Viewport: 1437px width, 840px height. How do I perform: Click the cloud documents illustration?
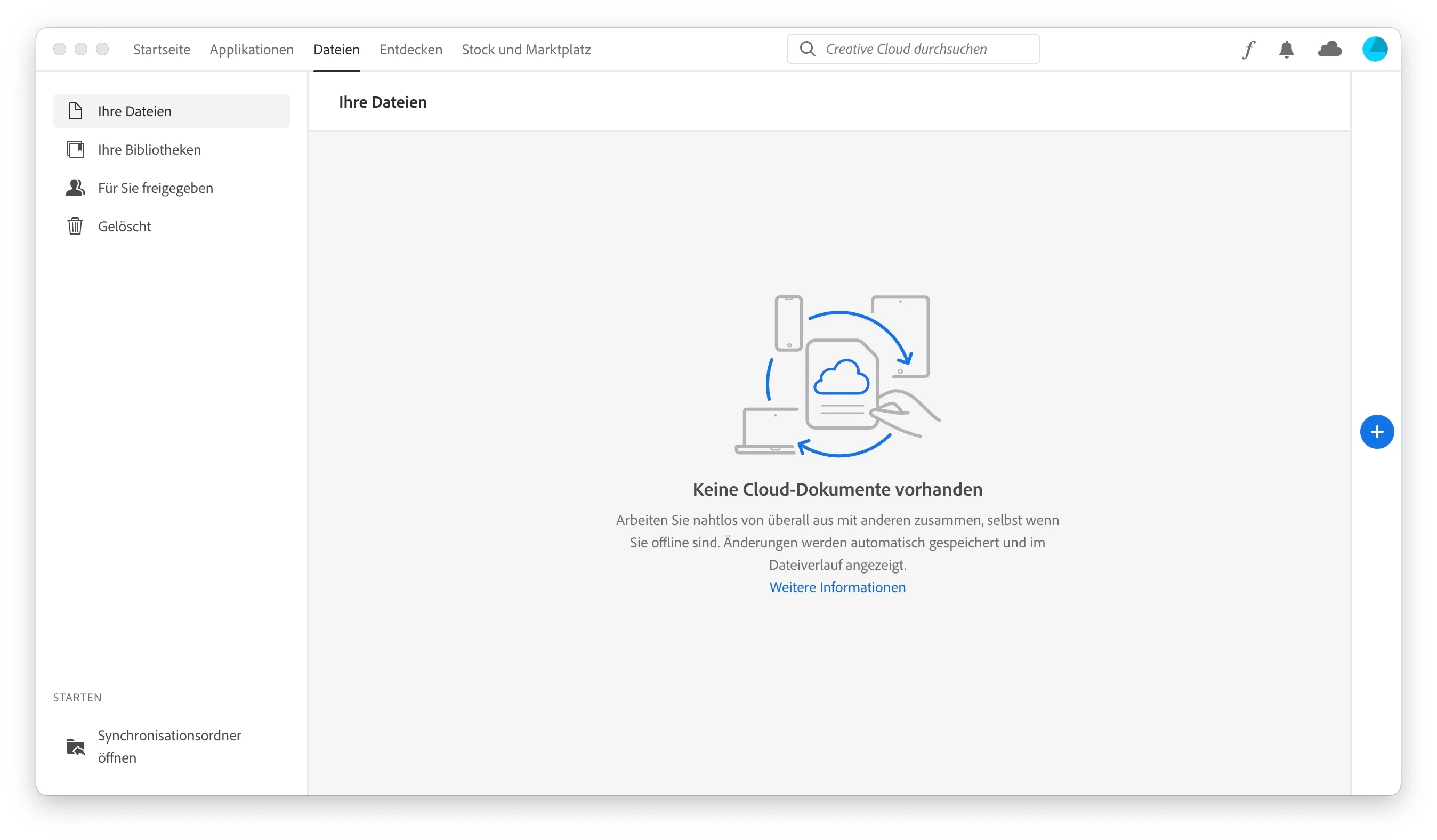837,376
